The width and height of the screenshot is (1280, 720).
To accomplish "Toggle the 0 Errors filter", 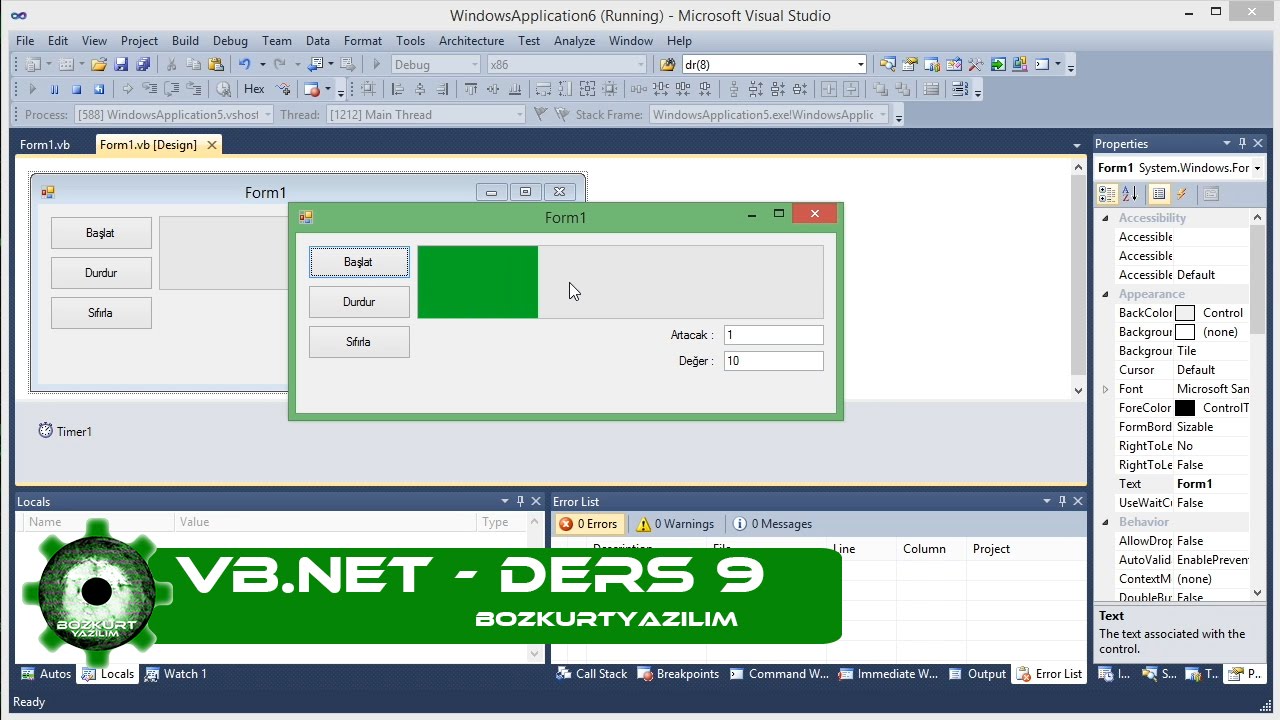I will [x=589, y=524].
